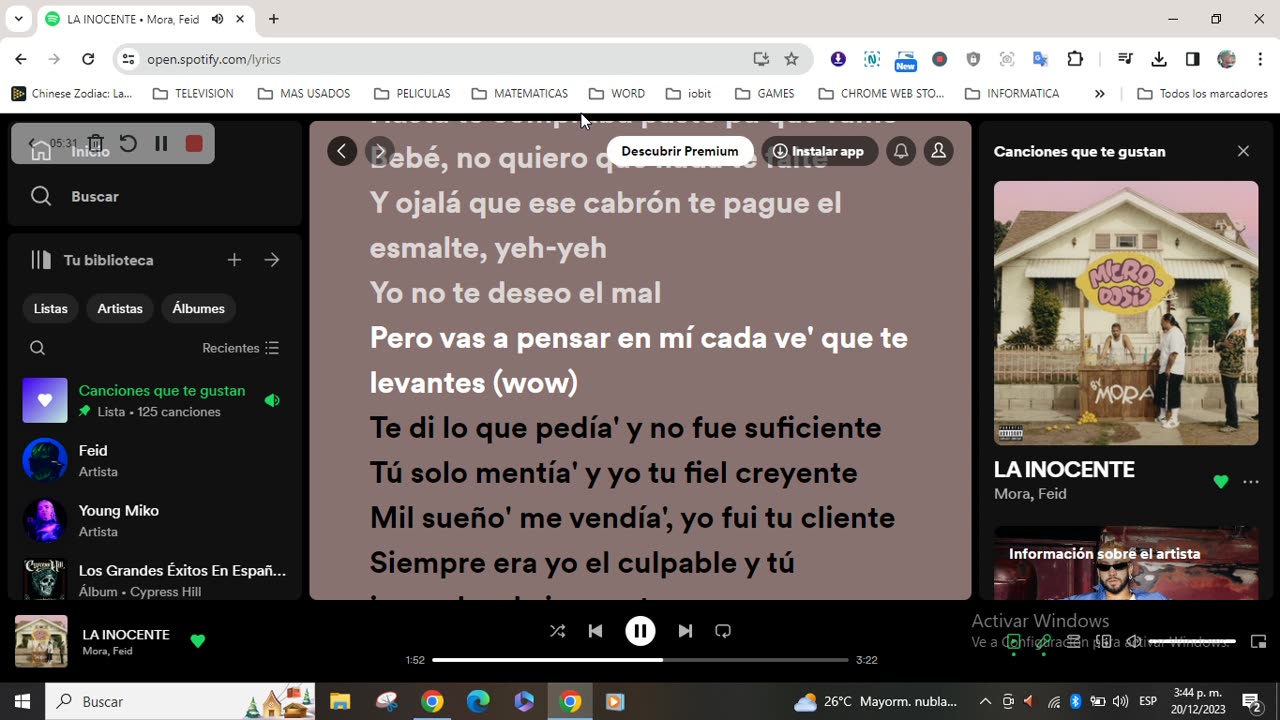Search within the library magnifier icon
The width and height of the screenshot is (1280, 720).
tap(37, 348)
